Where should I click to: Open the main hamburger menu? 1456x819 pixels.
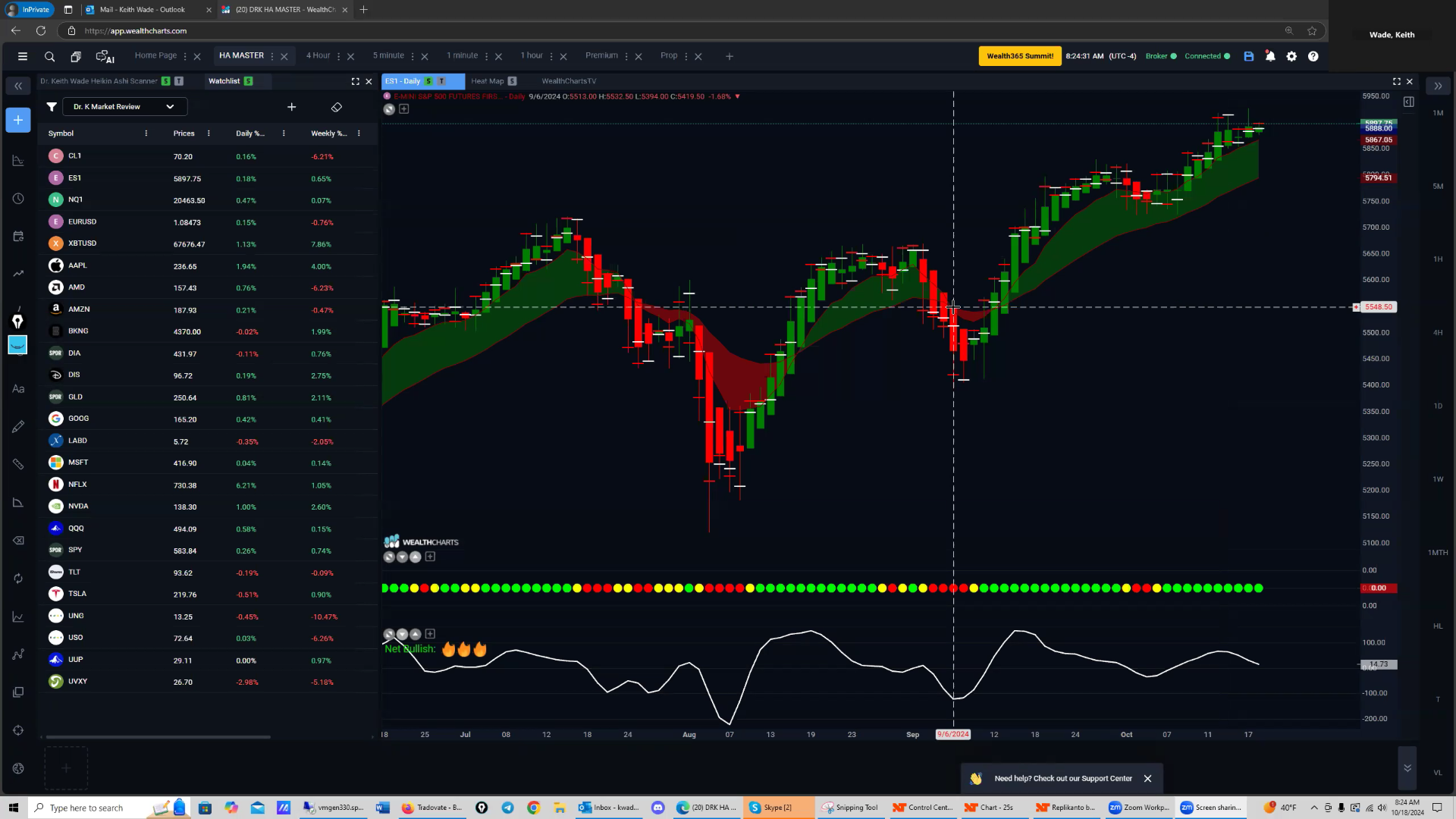pyautogui.click(x=23, y=56)
